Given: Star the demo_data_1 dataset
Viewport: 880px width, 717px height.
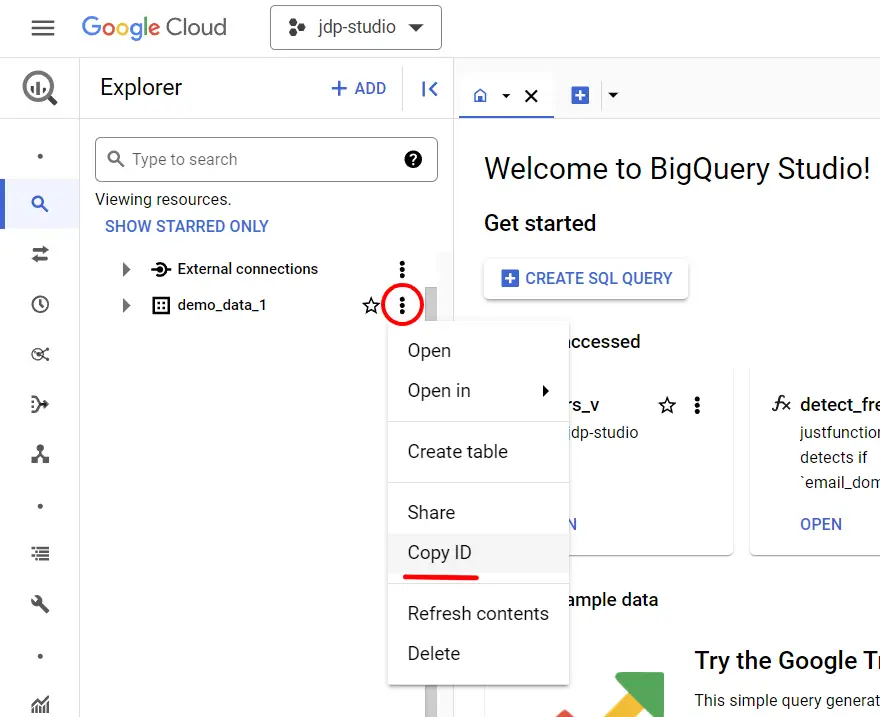Looking at the screenshot, I should point(371,306).
